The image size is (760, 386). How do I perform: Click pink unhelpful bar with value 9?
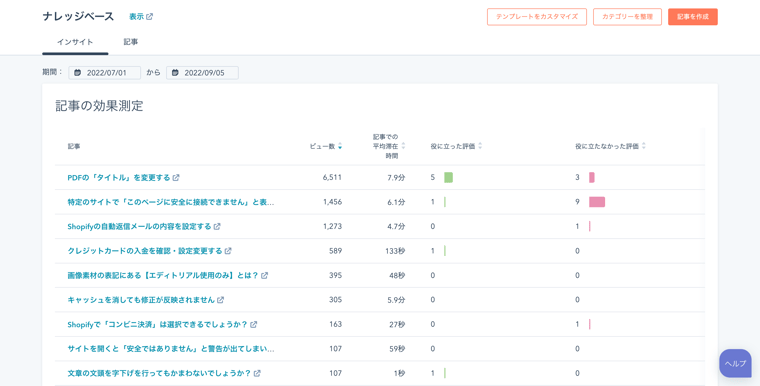[597, 202]
